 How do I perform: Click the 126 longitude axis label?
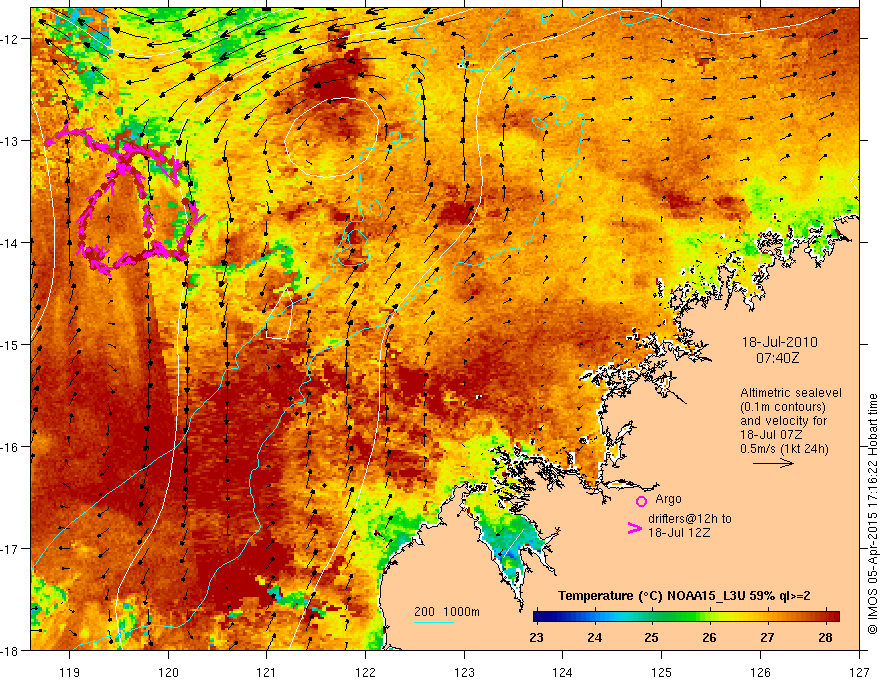click(x=760, y=672)
